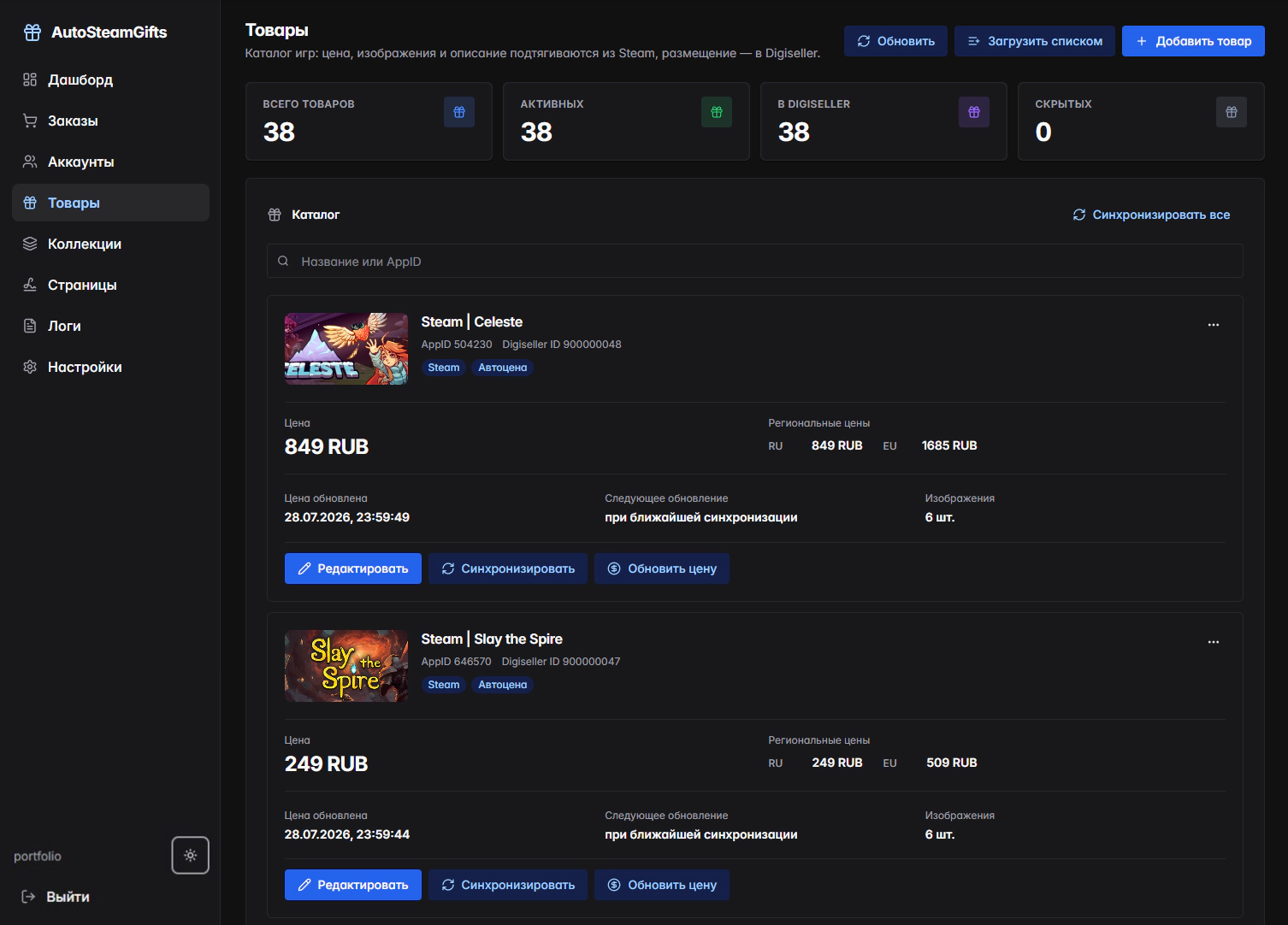The height and width of the screenshot is (925, 1288).
Task: Click the Обновить button in the header
Action: click(x=895, y=41)
